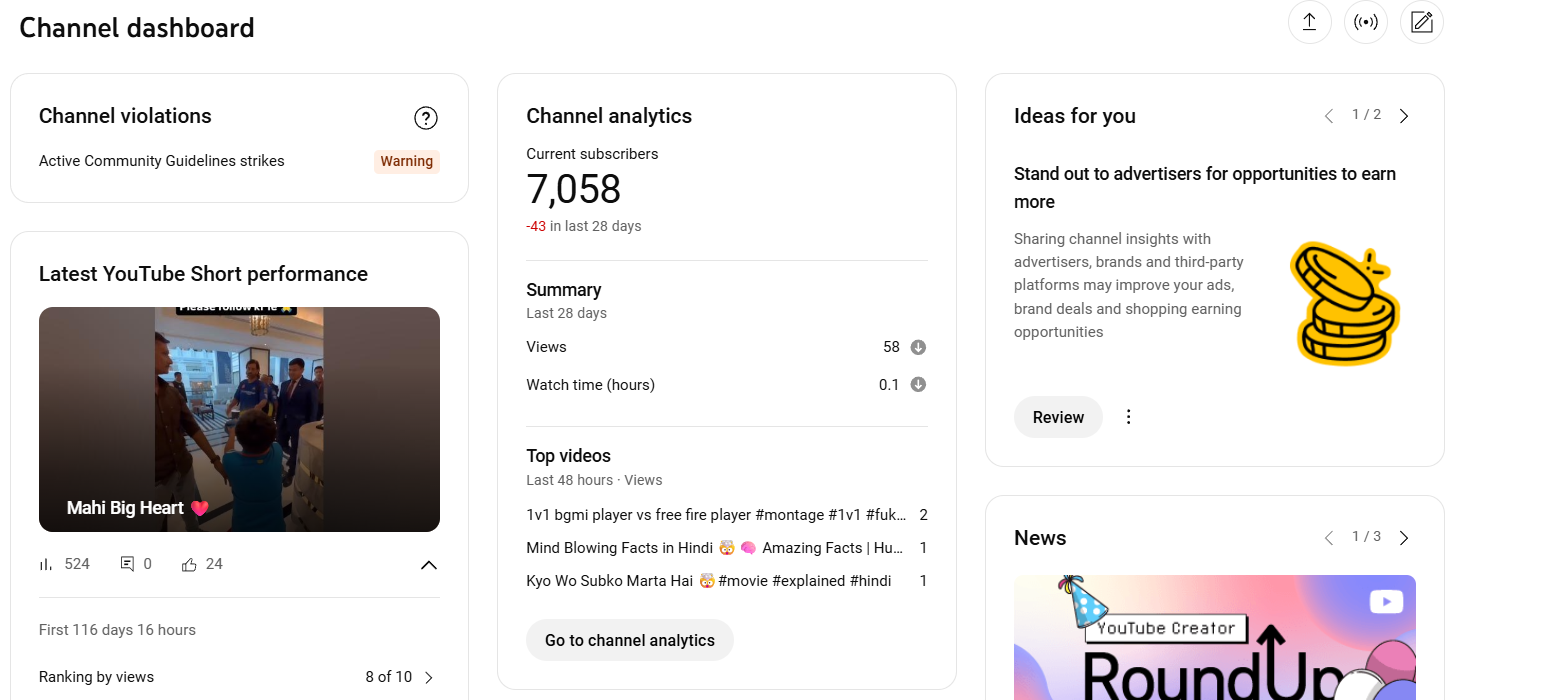Image resolution: width=1550 pixels, height=700 pixels.
Task: Open the Go live broadcast icon
Action: point(1366,22)
